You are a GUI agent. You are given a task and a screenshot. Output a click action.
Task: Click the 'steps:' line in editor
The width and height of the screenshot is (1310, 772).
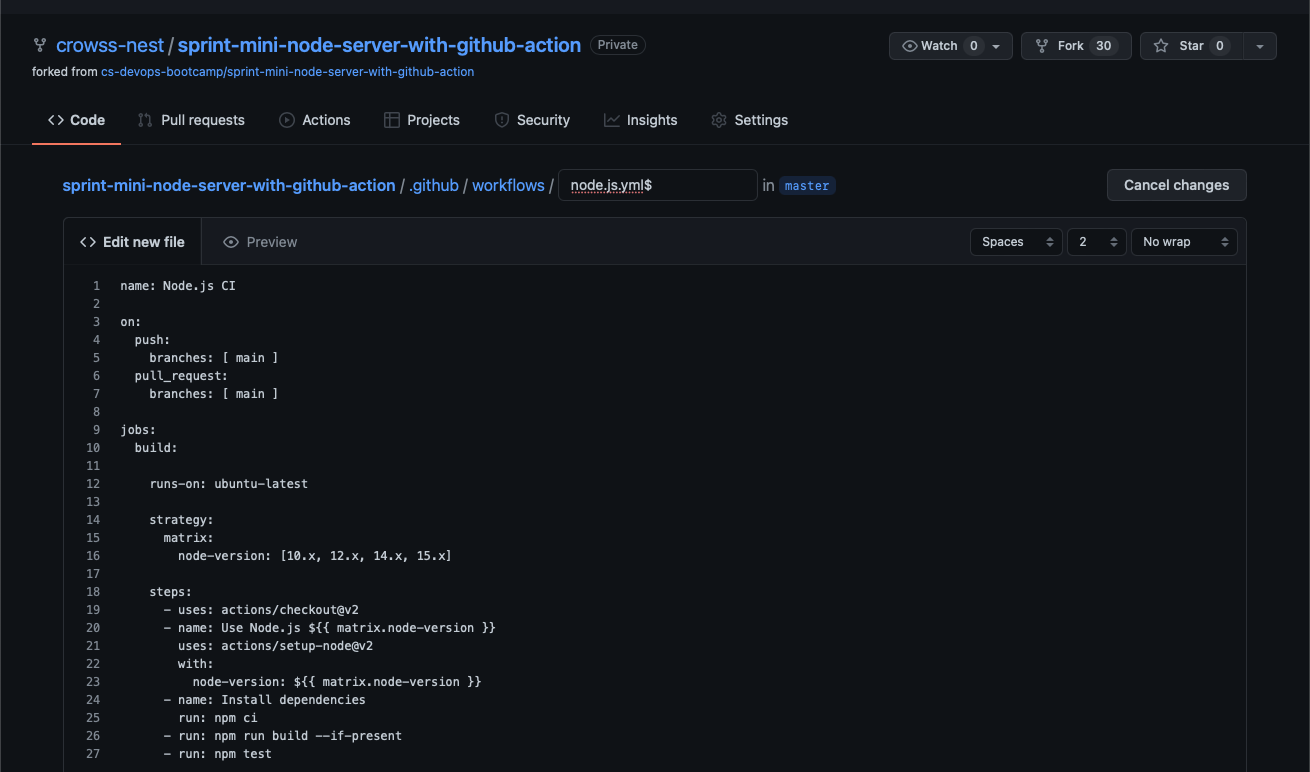[170, 592]
